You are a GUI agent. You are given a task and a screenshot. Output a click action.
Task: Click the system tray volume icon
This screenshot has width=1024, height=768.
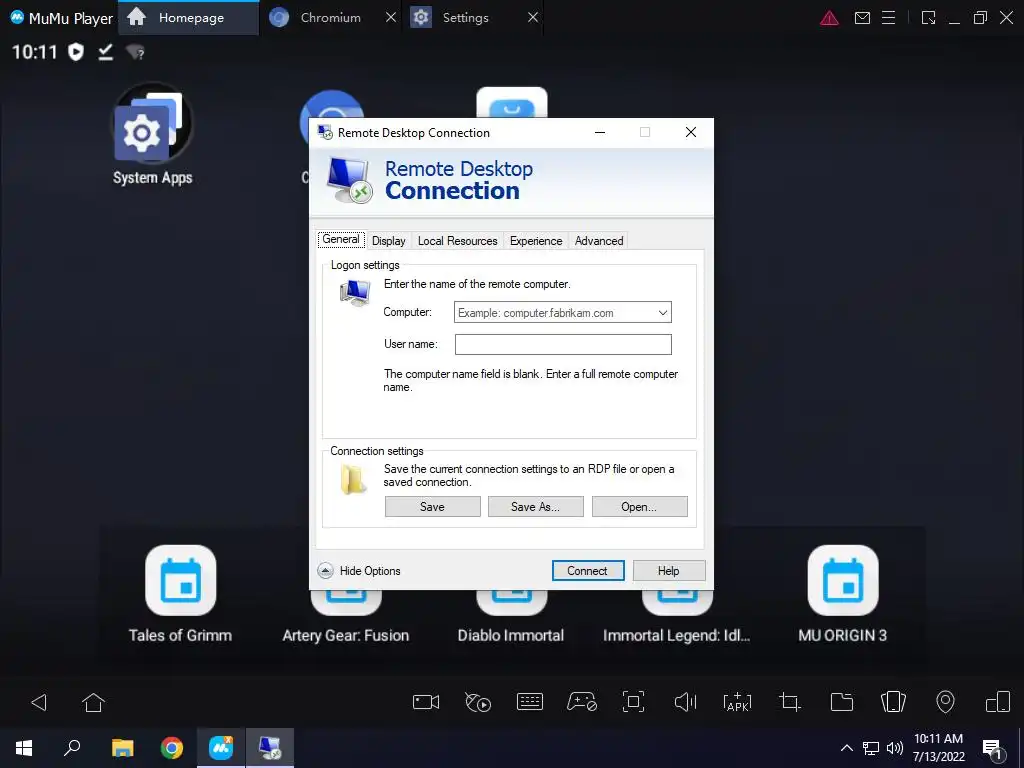coord(895,748)
